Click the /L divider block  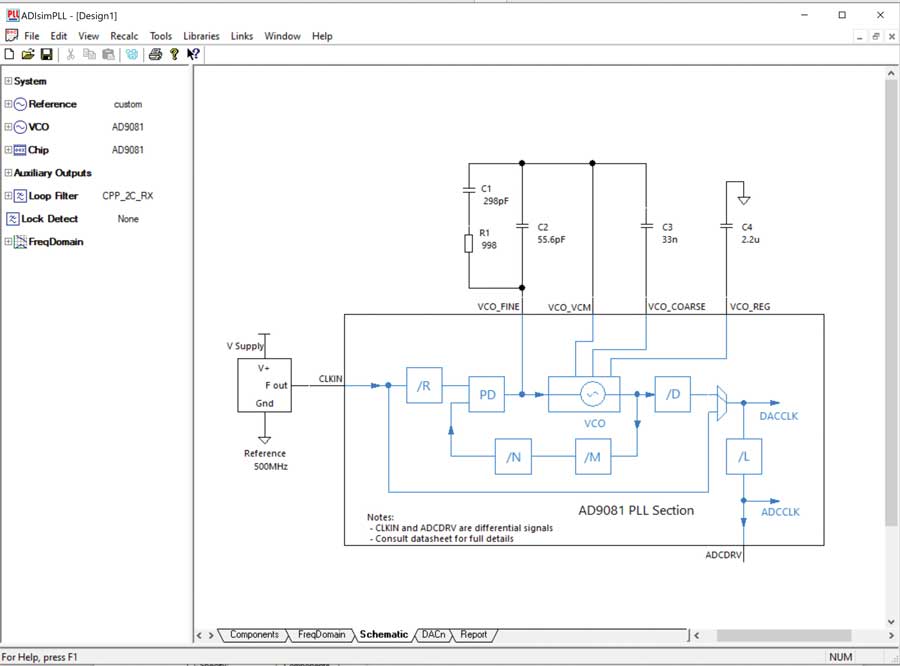744,456
